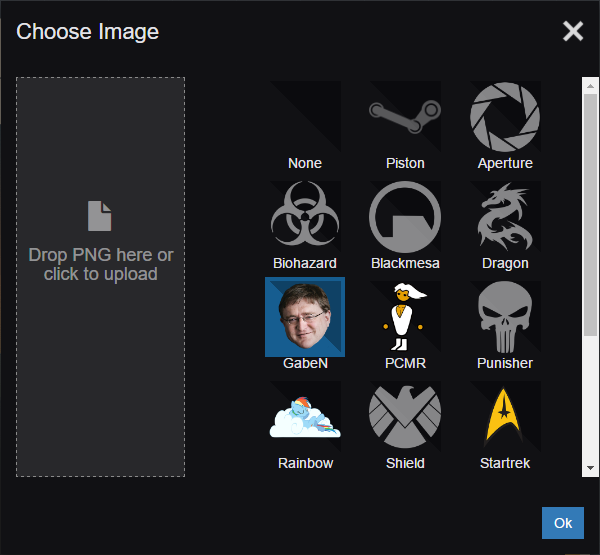Click the "Aperture" label text
600x555 pixels.
pyautogui.click(x=505, y=163)
